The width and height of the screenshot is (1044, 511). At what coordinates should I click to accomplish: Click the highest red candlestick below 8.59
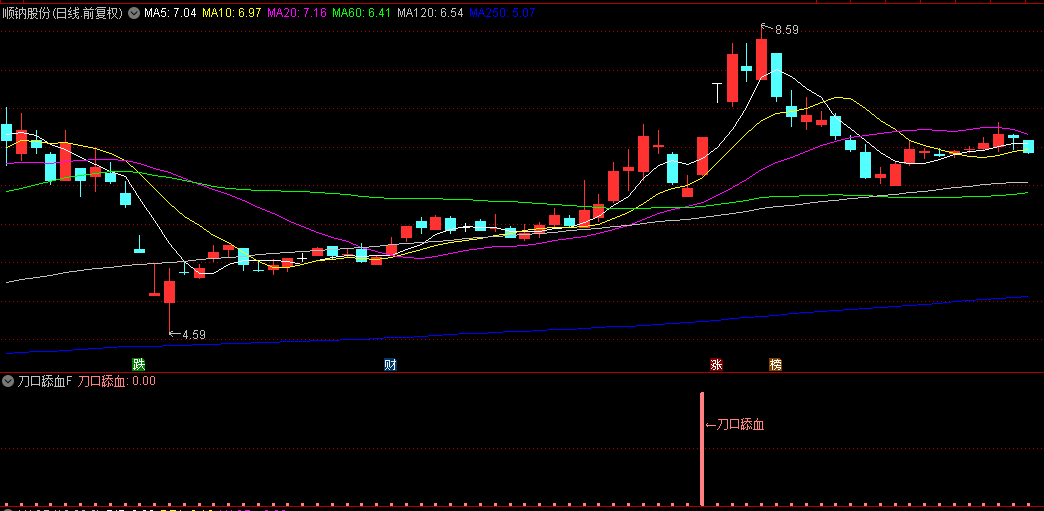click(x=761, y=57)
